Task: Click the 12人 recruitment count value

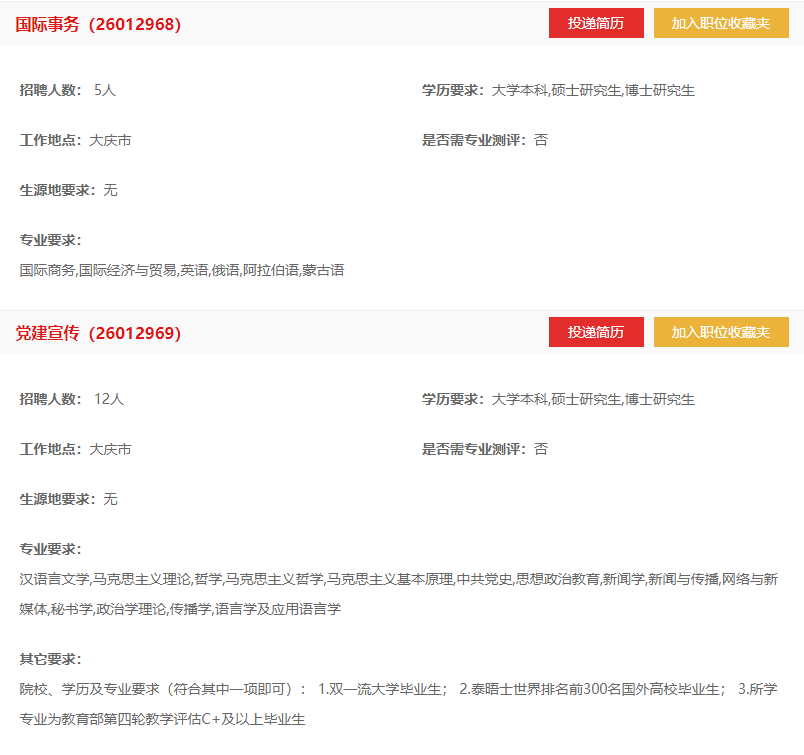Action: pyautogui.click(x=108, y=399)
